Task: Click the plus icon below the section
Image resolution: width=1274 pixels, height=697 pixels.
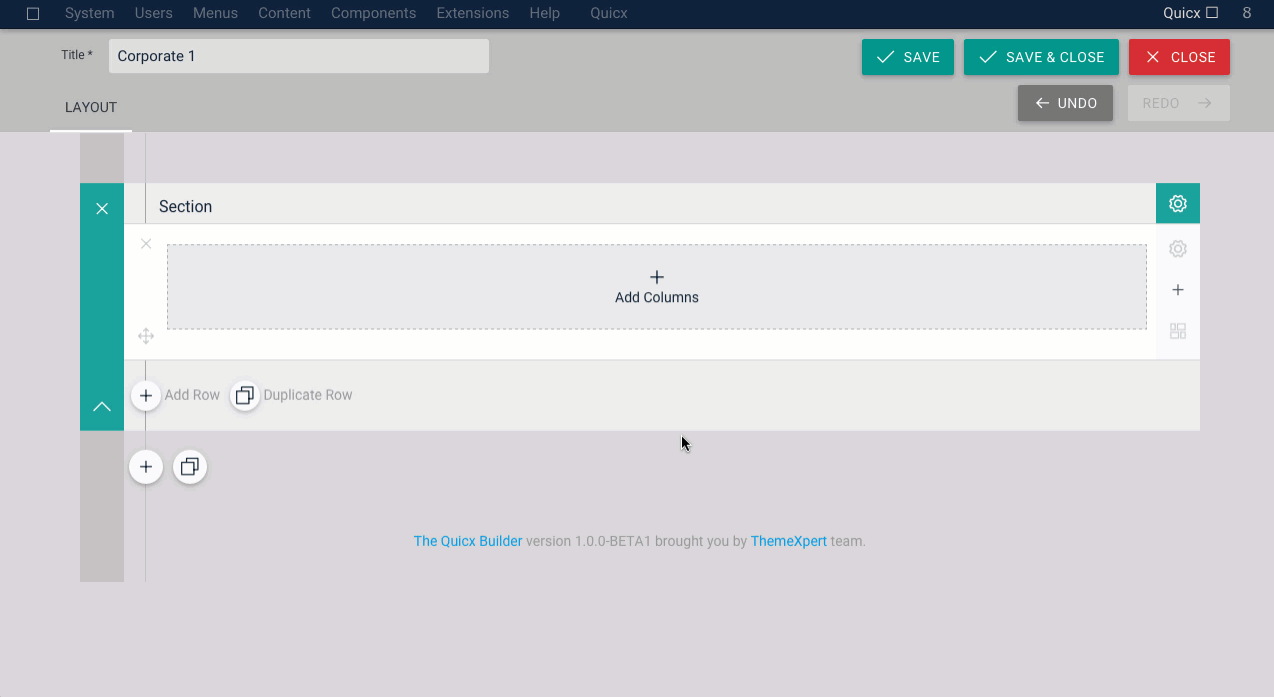Action: tap(146, 466)
